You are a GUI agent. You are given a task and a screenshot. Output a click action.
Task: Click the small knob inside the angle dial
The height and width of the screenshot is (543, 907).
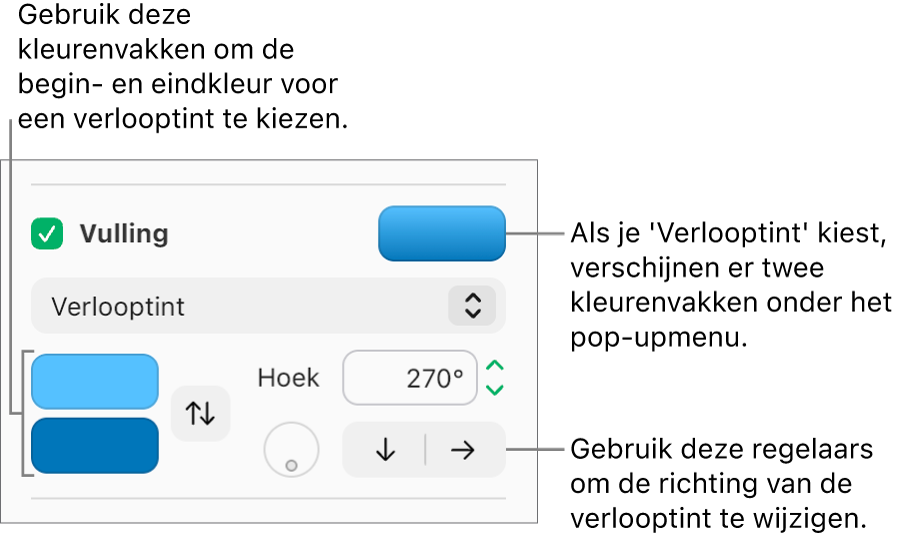coord(292,466)
